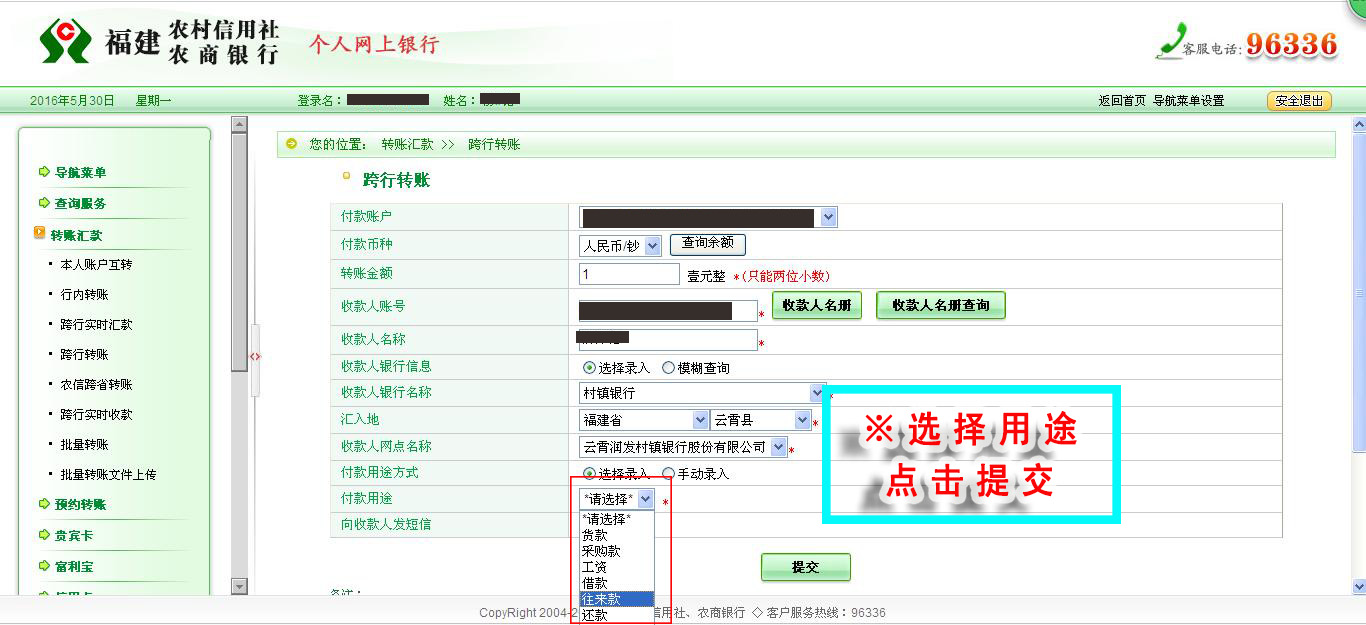
Task: Click the bank logo icon in header
Action: click(65, 41)
